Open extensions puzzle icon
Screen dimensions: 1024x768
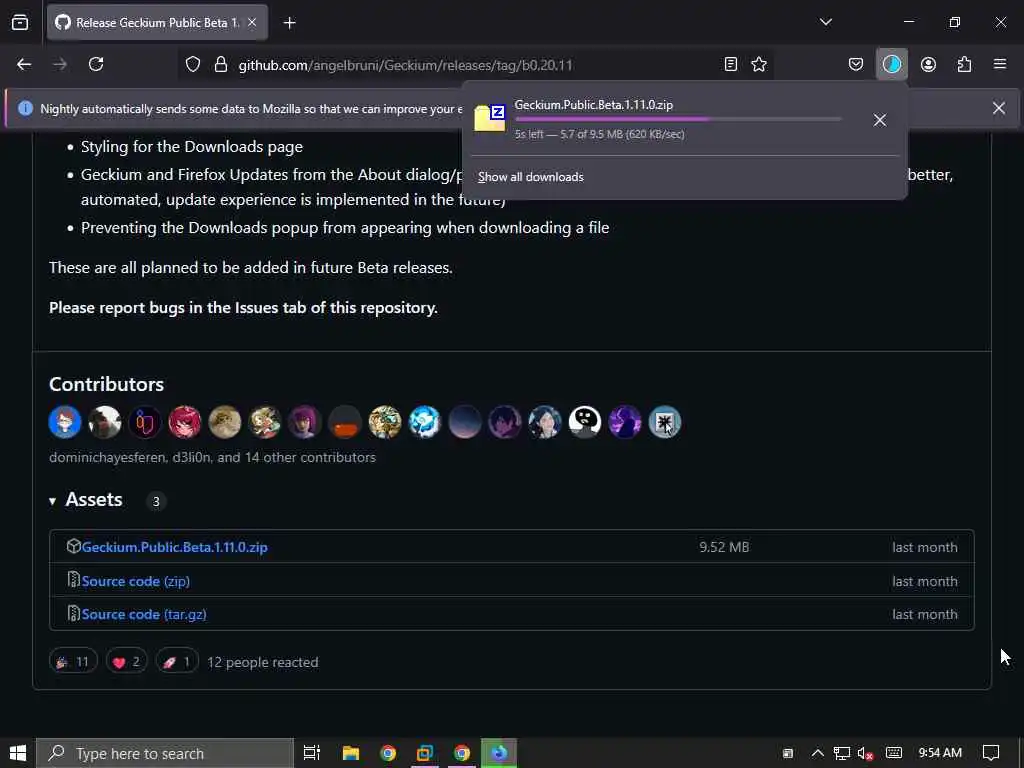pos(964,64)
